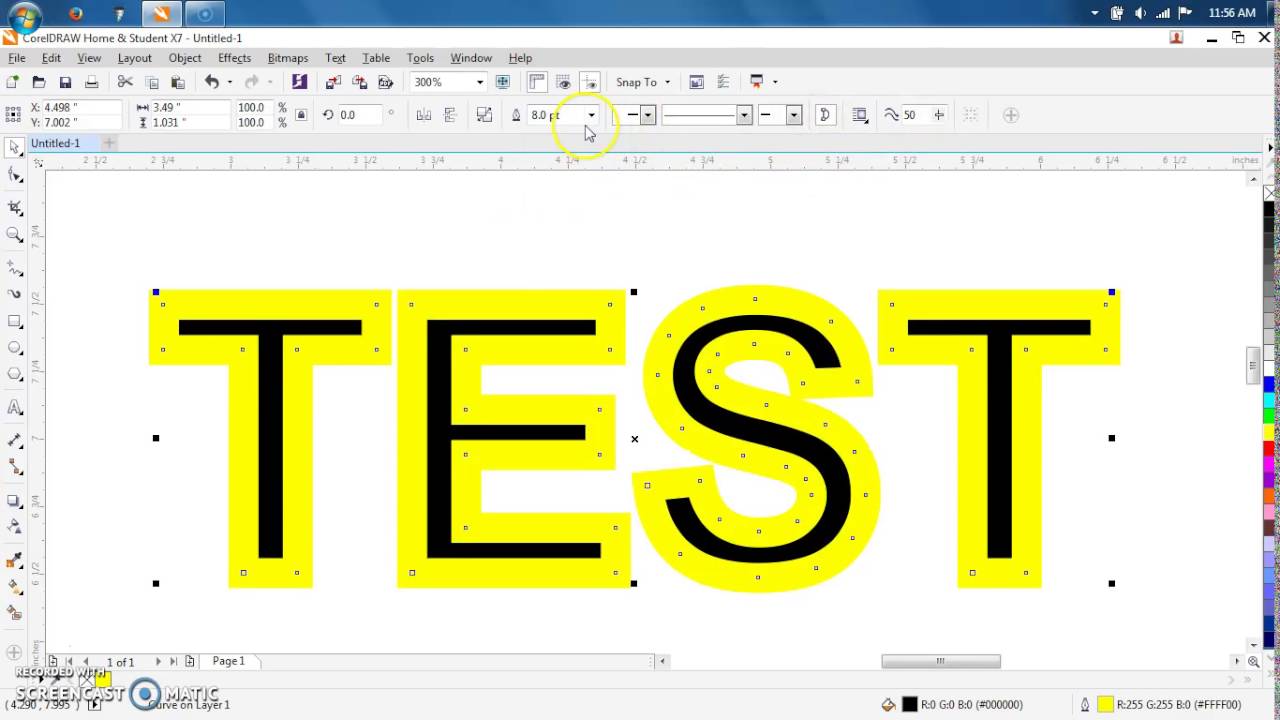Paste from clipboard
Viewport: 1280px width, 720px height.
178,82
